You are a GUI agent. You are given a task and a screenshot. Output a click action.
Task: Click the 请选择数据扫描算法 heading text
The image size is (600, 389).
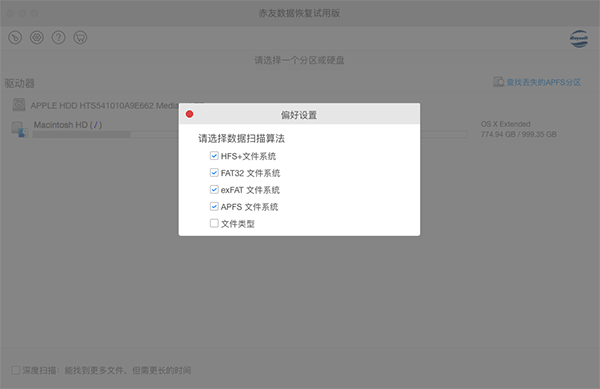241,138
